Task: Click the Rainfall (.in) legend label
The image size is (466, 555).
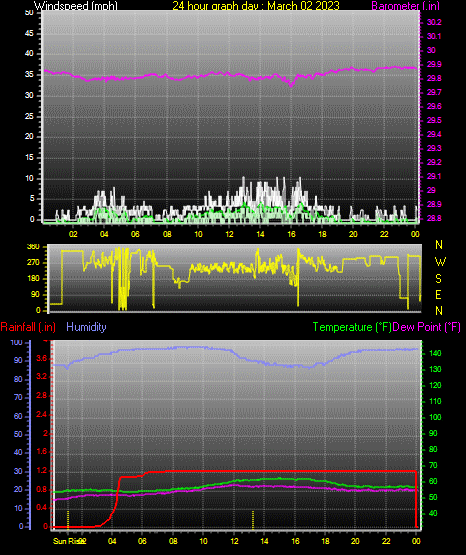Action: click(x=28, y=327)
